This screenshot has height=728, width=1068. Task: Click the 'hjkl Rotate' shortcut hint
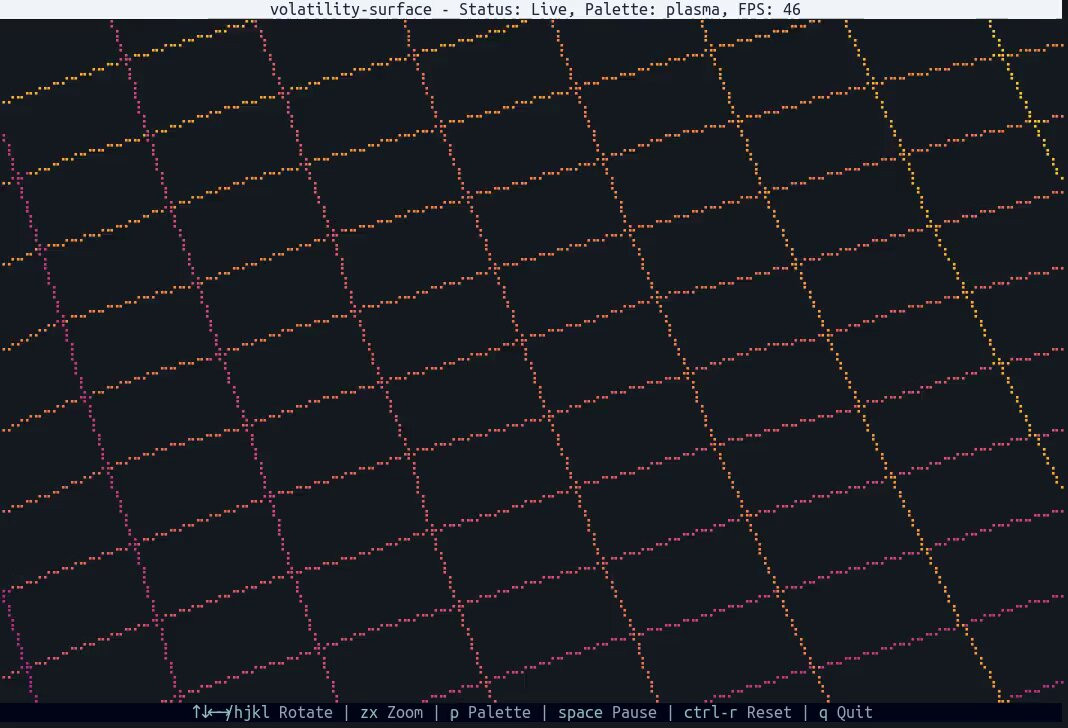tap(283, 712)
